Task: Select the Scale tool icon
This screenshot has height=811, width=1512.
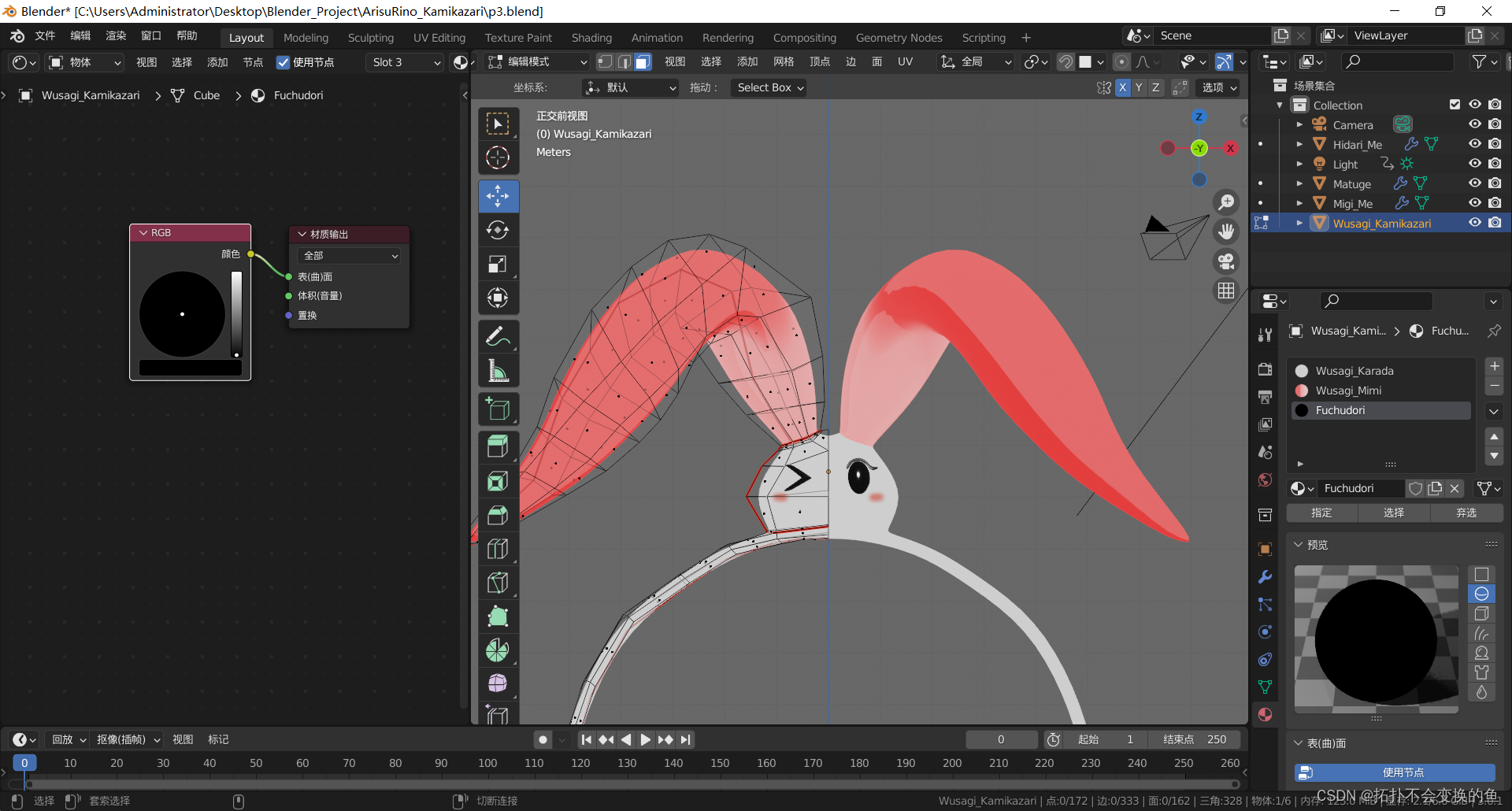Action: (498, 265)
